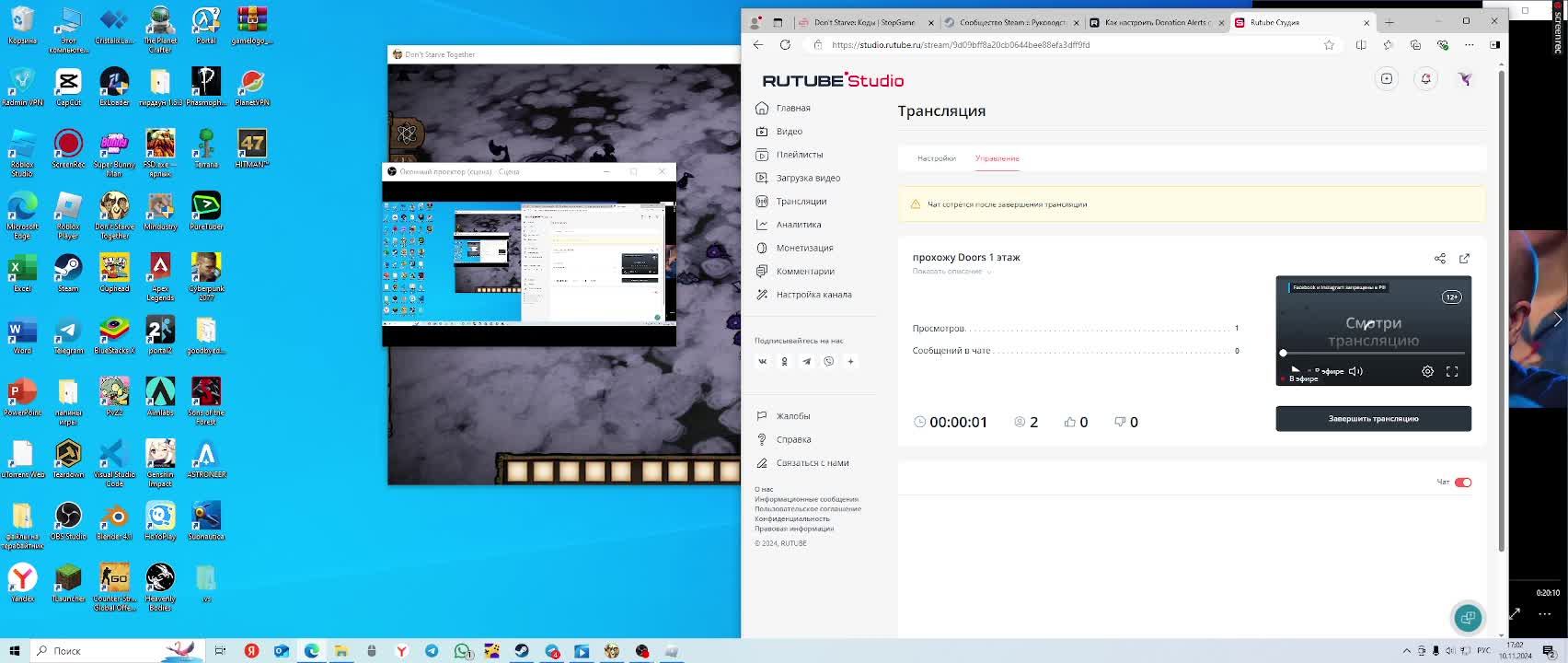Open Настройка канала in the sidebar

point(803,295)
